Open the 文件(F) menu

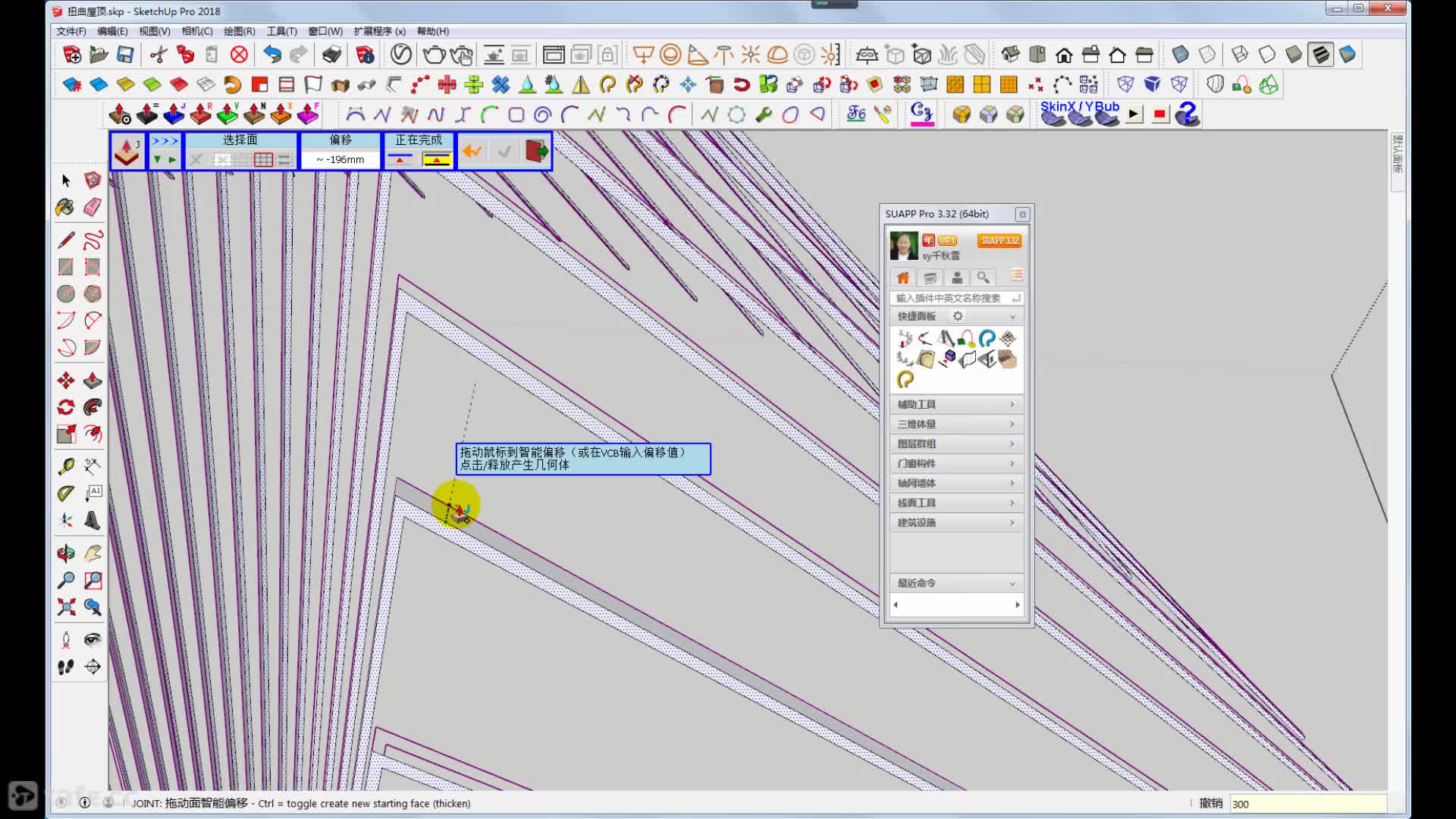coord(71,31)
